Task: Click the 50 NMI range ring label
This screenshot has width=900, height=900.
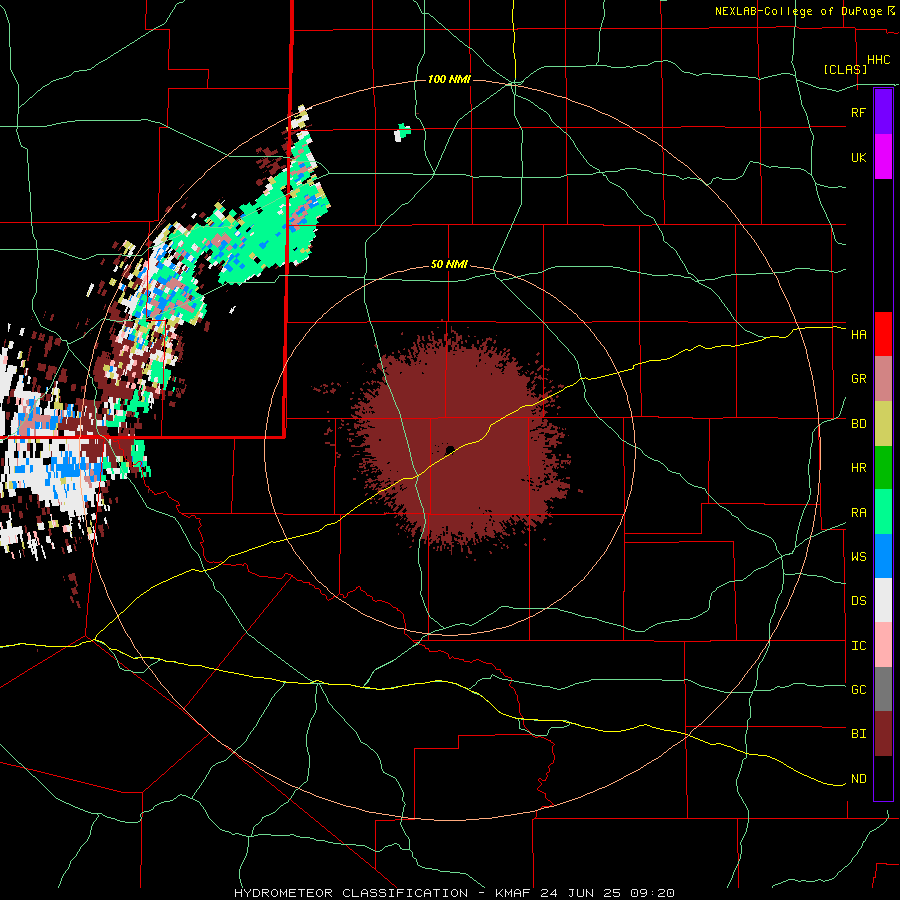Action: tap(449, 264)
